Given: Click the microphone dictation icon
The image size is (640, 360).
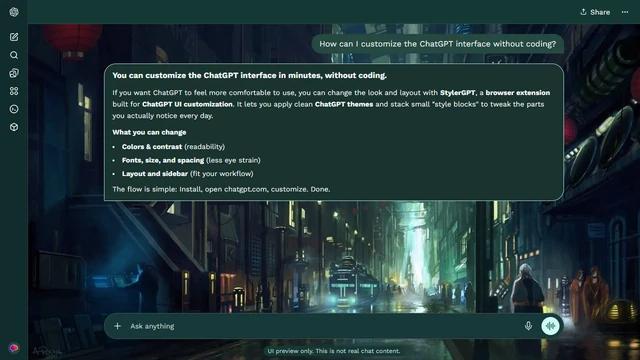Looking at the screenshot, I should (x=528, y=326).
